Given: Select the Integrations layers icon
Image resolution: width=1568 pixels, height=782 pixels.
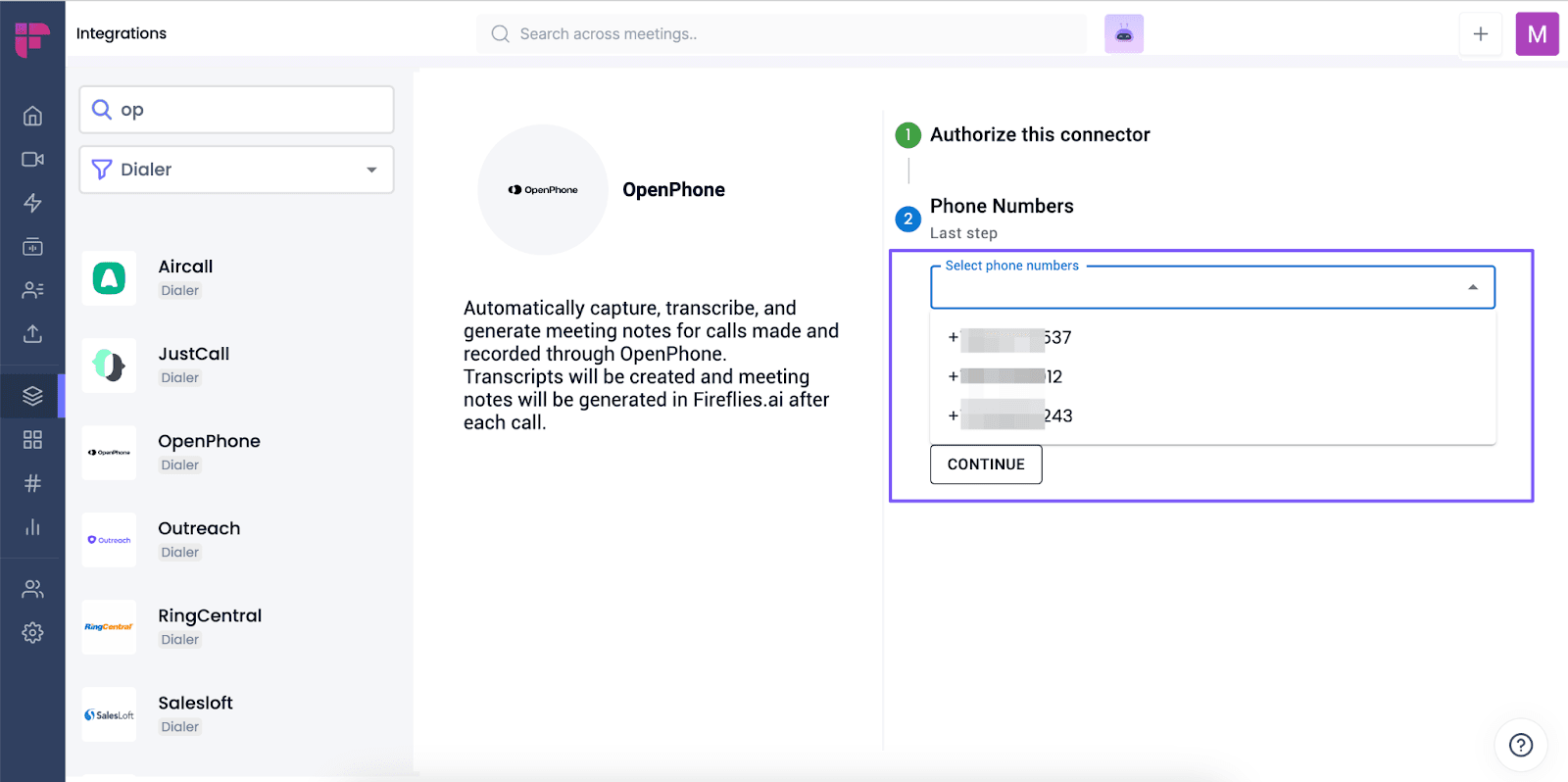Looking at the screenshot, I should [x=32, y=396].
